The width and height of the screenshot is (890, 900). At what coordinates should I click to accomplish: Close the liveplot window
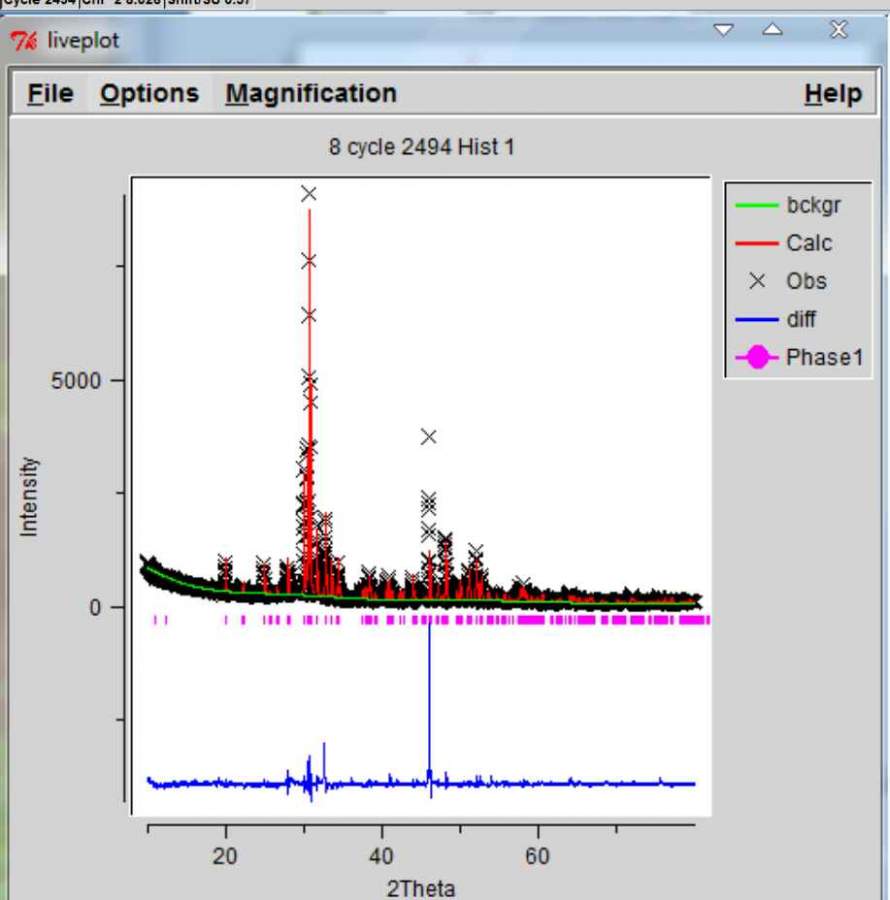click(x=839, y=29)
